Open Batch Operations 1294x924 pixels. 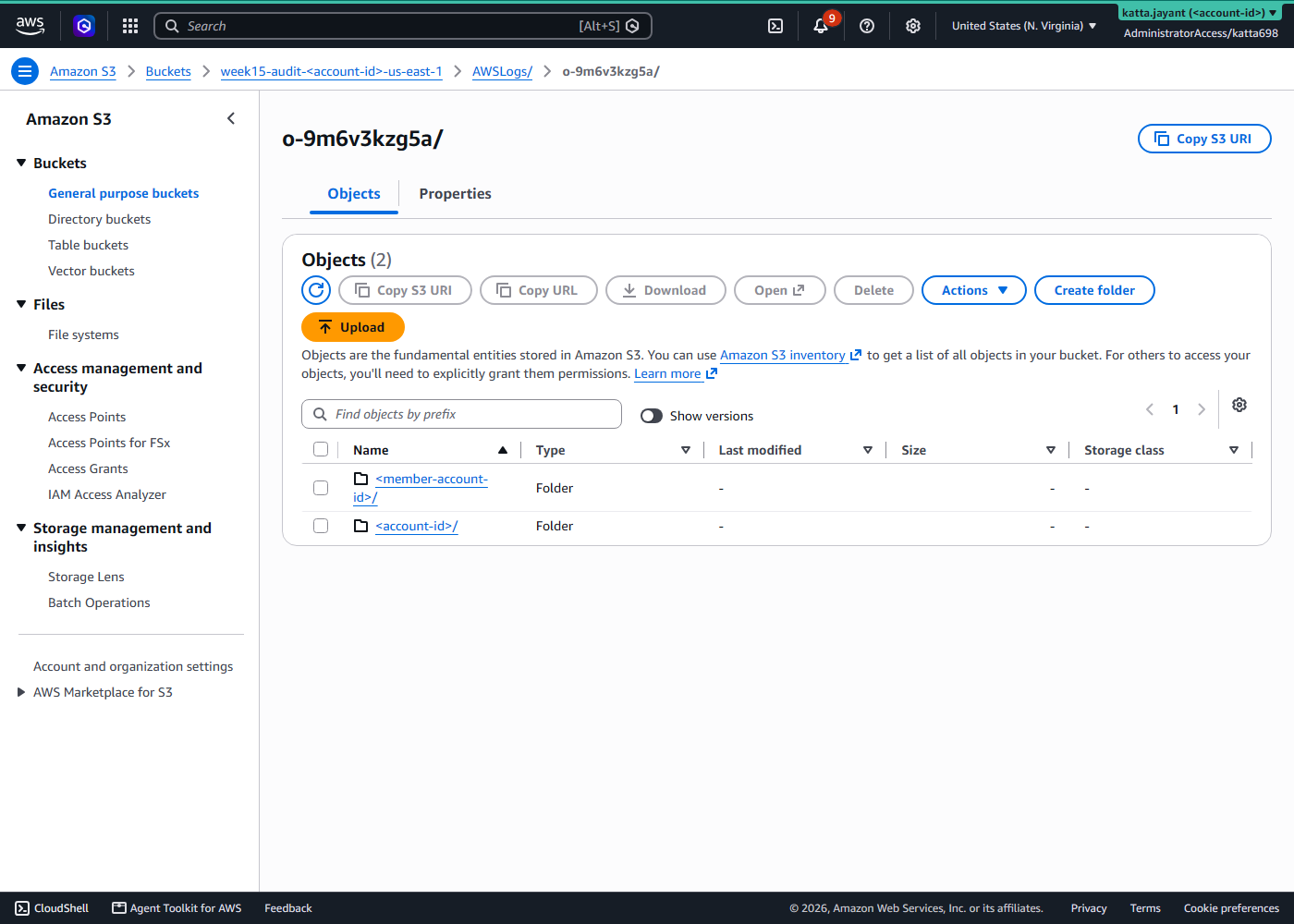[99, 602]
